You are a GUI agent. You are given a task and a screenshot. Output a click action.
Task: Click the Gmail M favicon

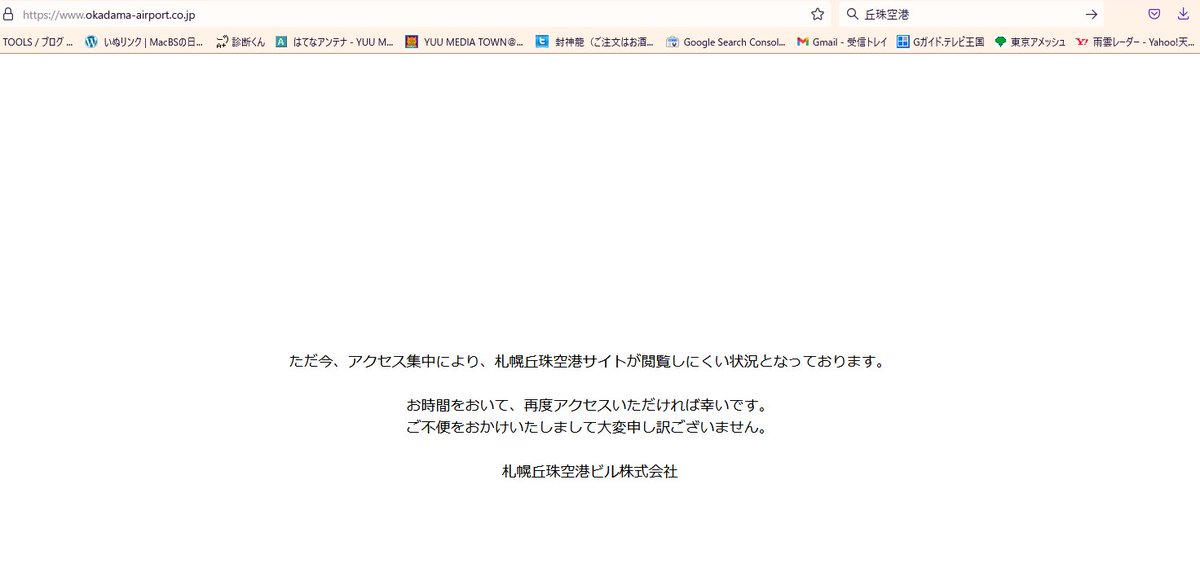pos(802,42)
